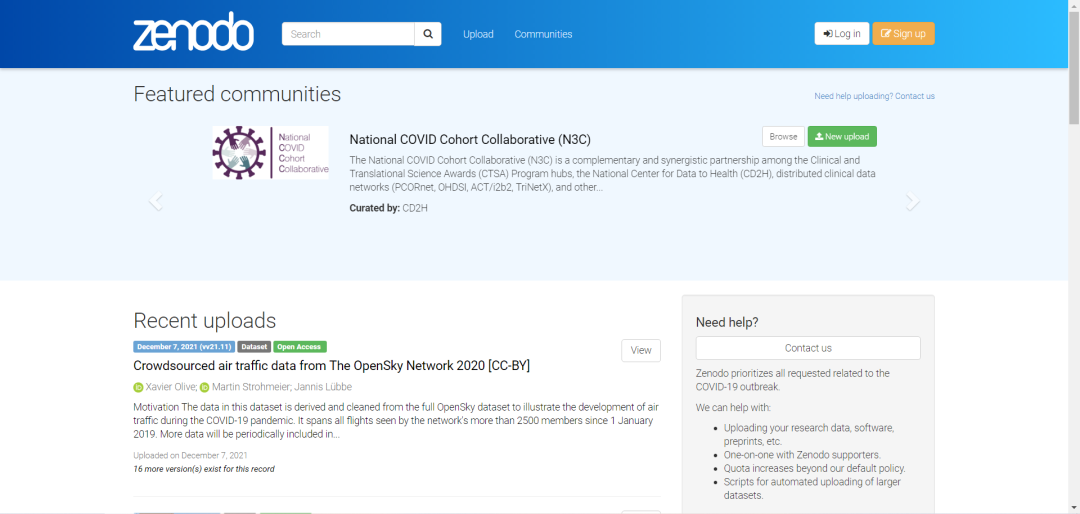Click author name Xavier Olive
This screenshot has width=1080, height=514.
(171, 387)
